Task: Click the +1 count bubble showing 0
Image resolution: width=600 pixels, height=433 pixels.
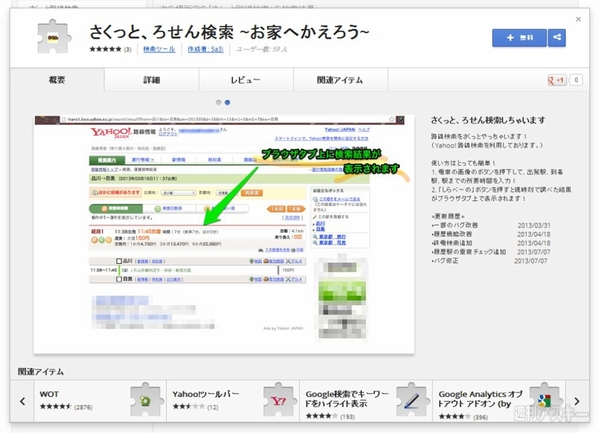Action: pyautogui.click(x=576, y=80)
